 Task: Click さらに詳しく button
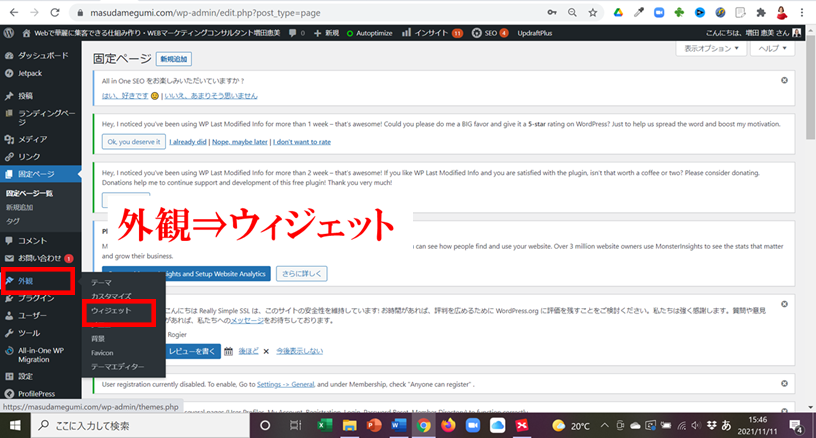point(302,274)
